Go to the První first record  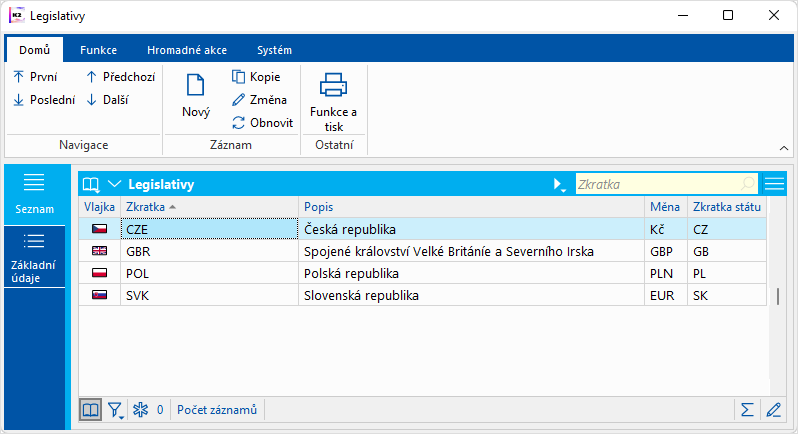pos(35,77)
